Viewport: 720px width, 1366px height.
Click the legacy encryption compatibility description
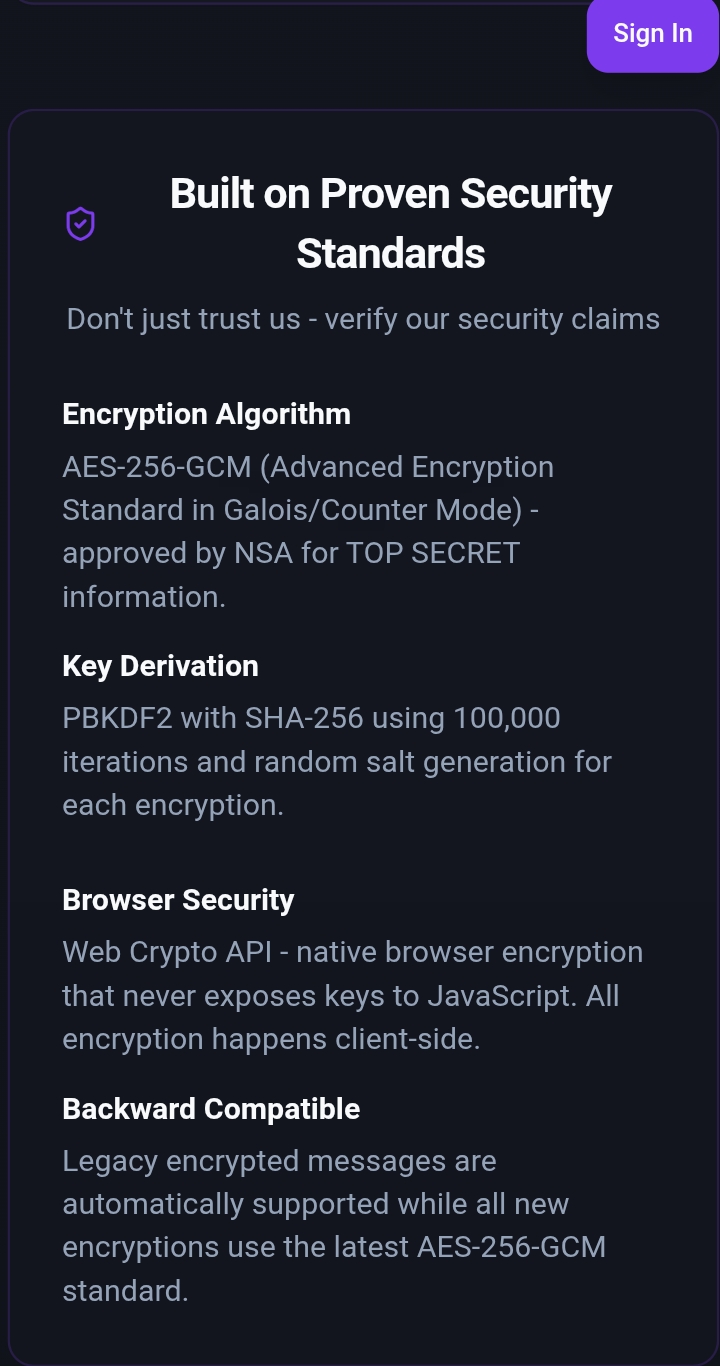click(x=335, y=1225)
